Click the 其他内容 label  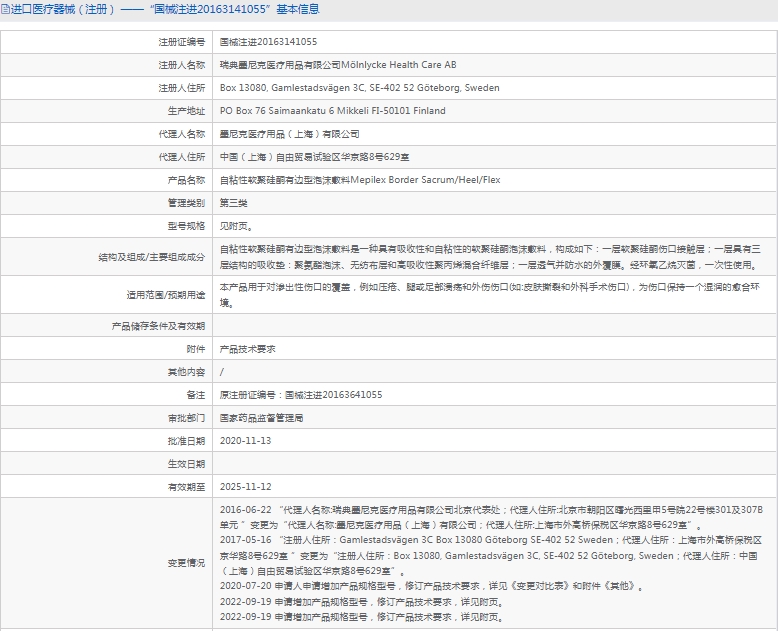pos(186,372)
